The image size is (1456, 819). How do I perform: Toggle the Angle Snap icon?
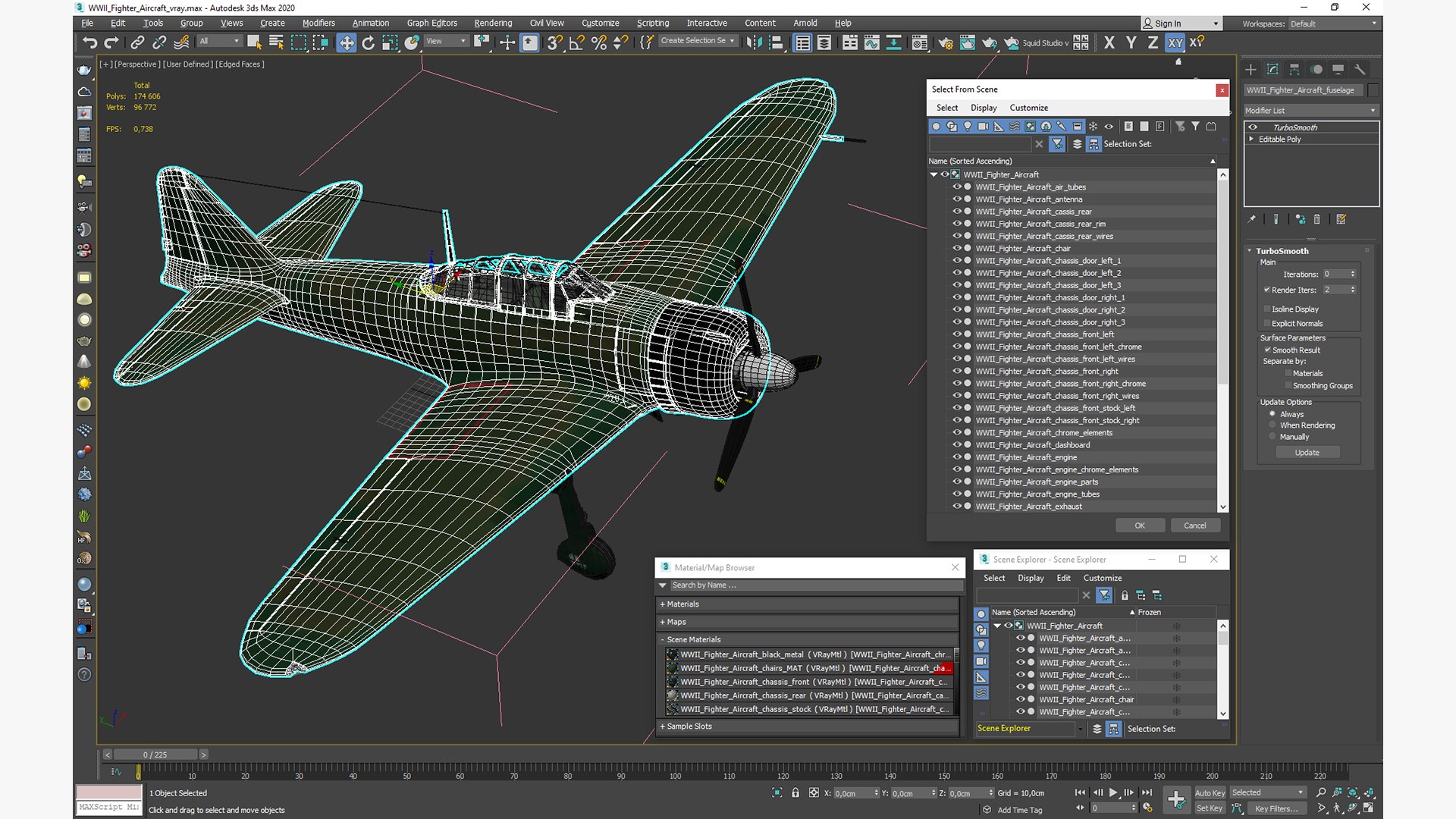tap(576, 43)
